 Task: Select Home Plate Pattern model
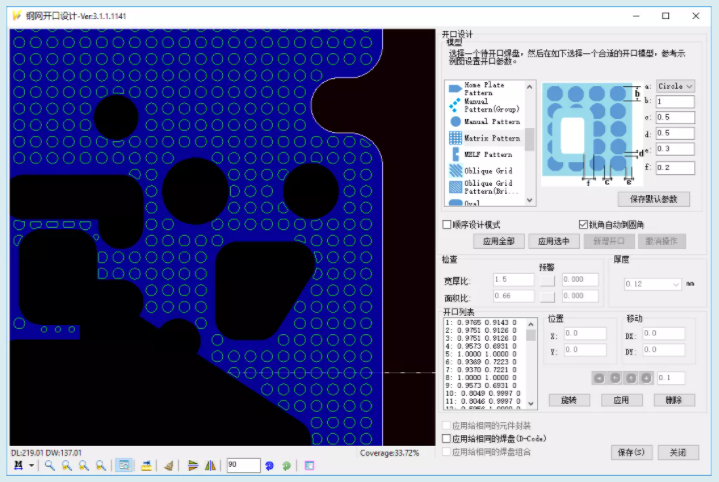(x=485, y=89)
